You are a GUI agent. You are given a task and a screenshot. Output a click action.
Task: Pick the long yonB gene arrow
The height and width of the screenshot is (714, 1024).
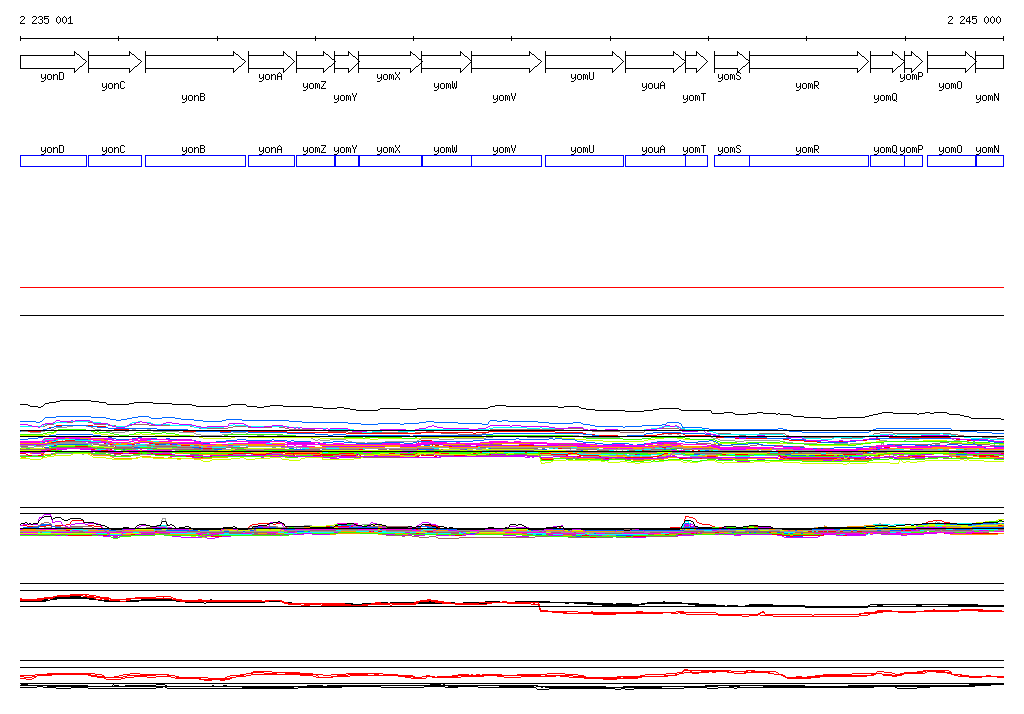(x=195, y=62)
